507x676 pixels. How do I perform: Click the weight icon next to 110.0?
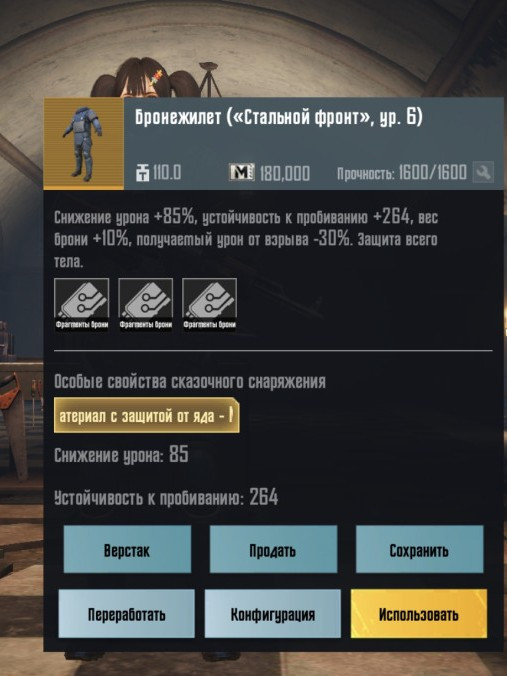(142, 172)
